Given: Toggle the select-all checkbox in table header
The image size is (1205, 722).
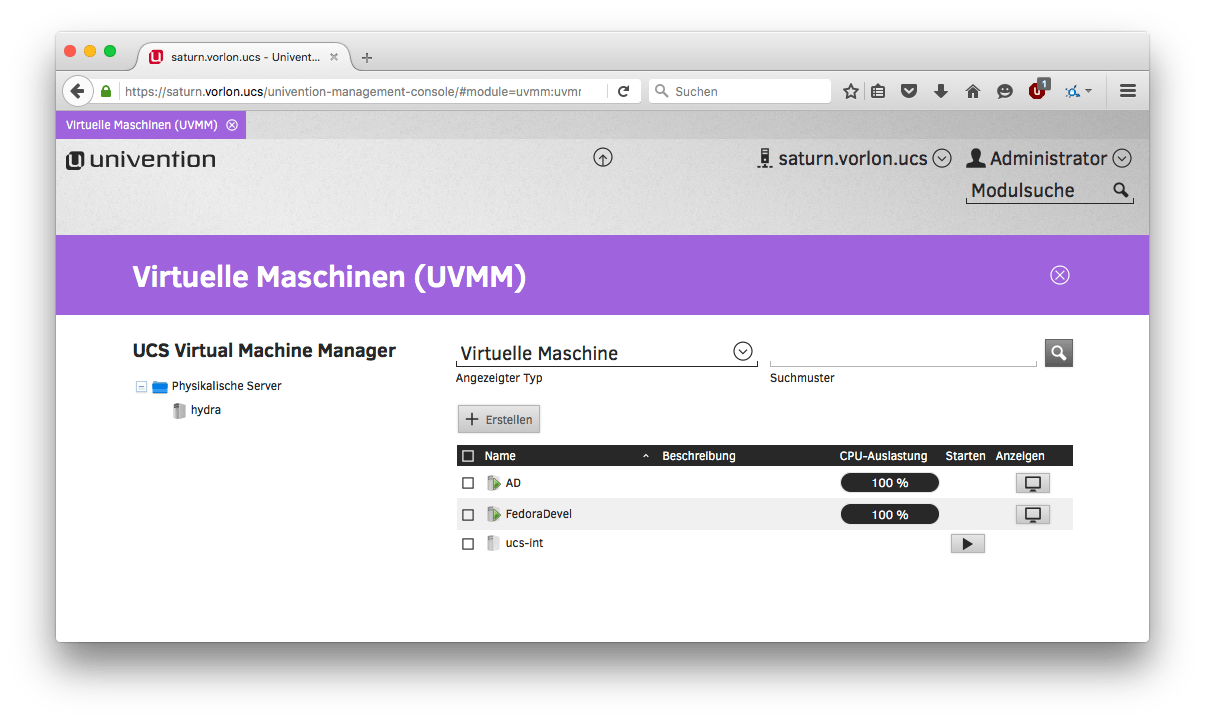Looking at the screenshot, I should click(x=468, y=456).
